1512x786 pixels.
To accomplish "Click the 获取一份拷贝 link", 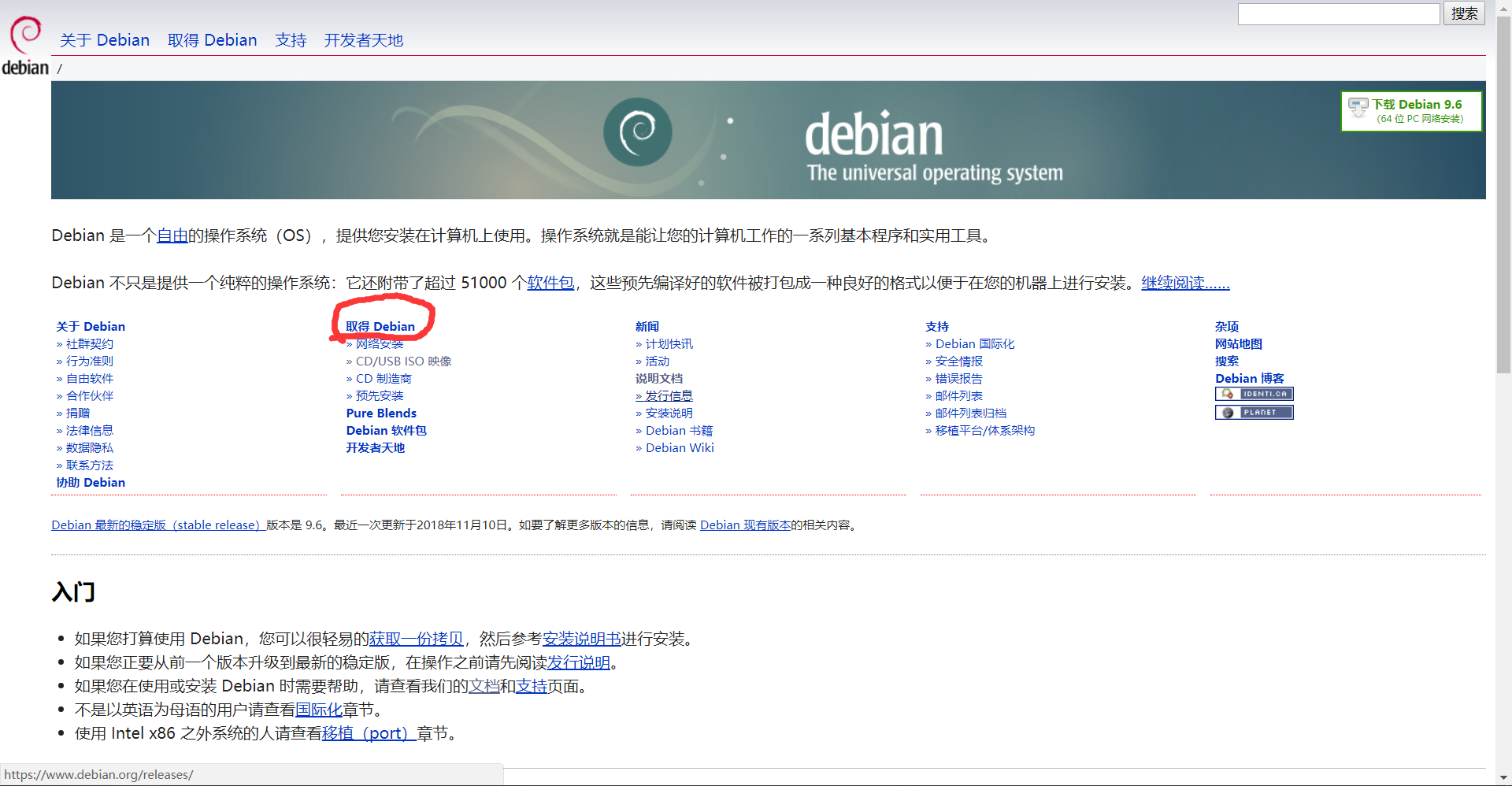I will click(x=417, y=639).
